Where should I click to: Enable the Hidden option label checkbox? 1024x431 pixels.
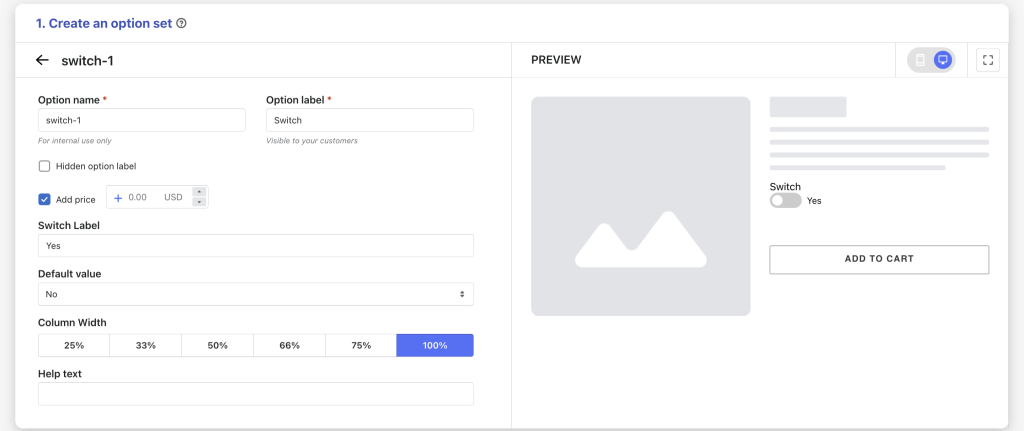44,166
